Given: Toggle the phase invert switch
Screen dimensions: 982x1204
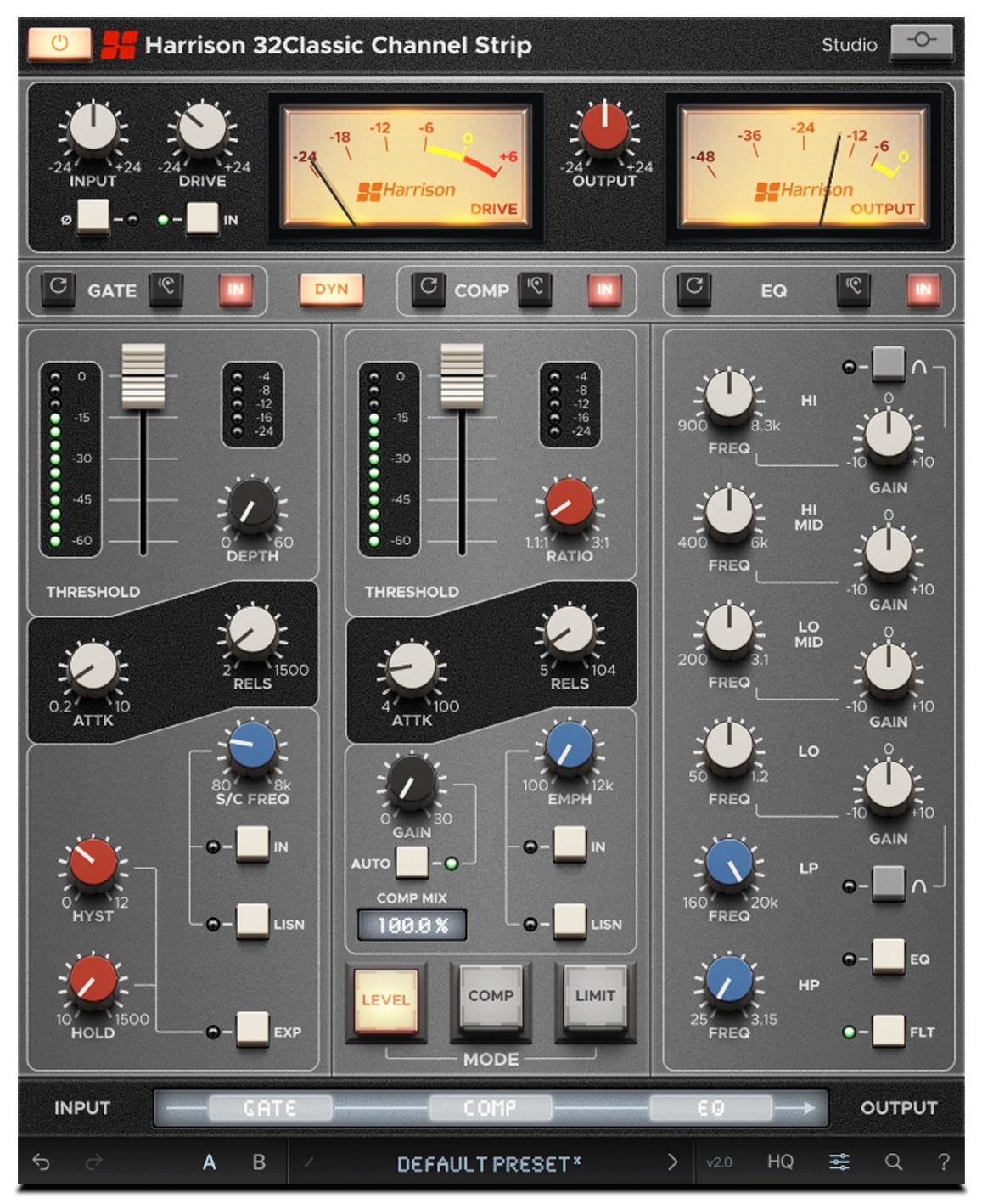Looking at the screenshot, I should click(x=93, y=217).
